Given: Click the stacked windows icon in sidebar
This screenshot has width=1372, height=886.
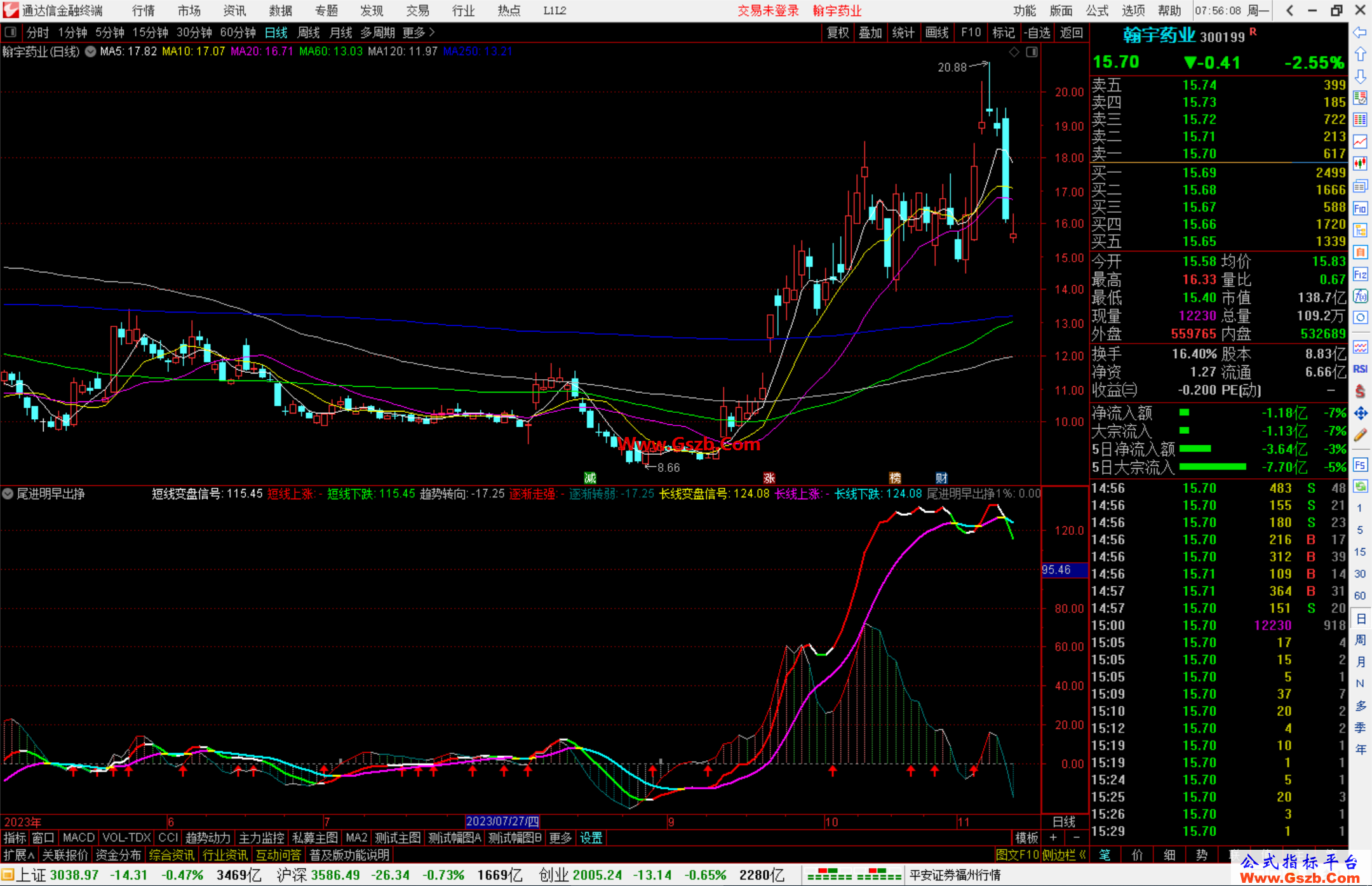Looking at the screenshot, I should tap(1360, 186).
